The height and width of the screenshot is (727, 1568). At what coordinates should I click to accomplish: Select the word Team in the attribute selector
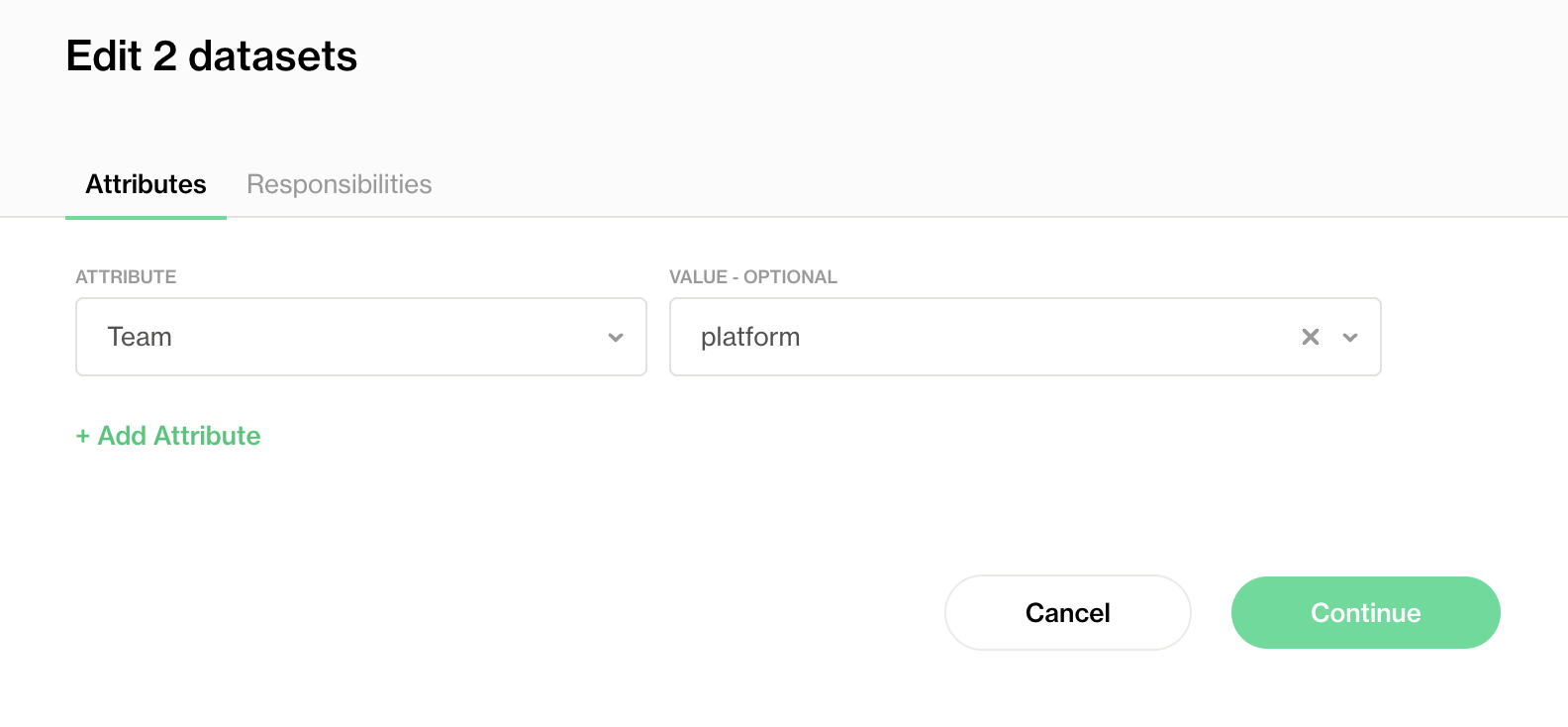point(140,337)
